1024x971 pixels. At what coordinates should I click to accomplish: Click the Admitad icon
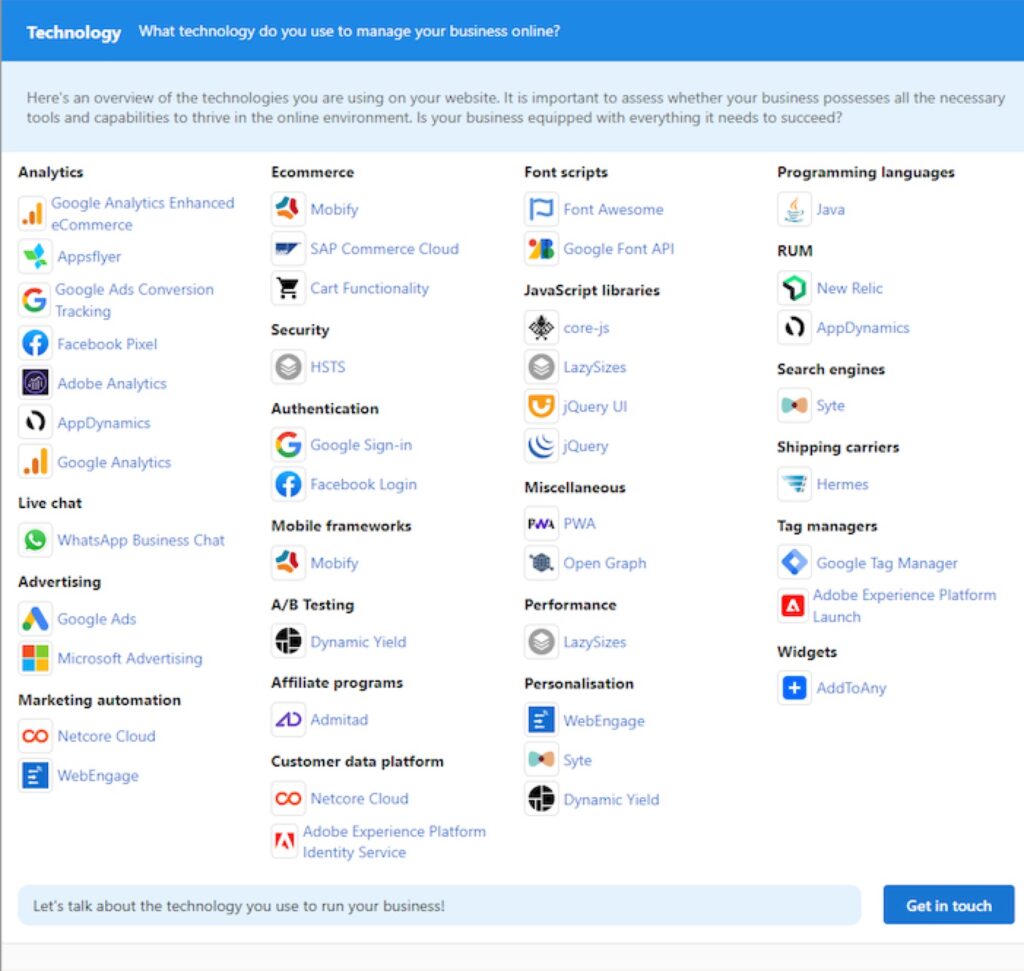(x=288, y=720)
